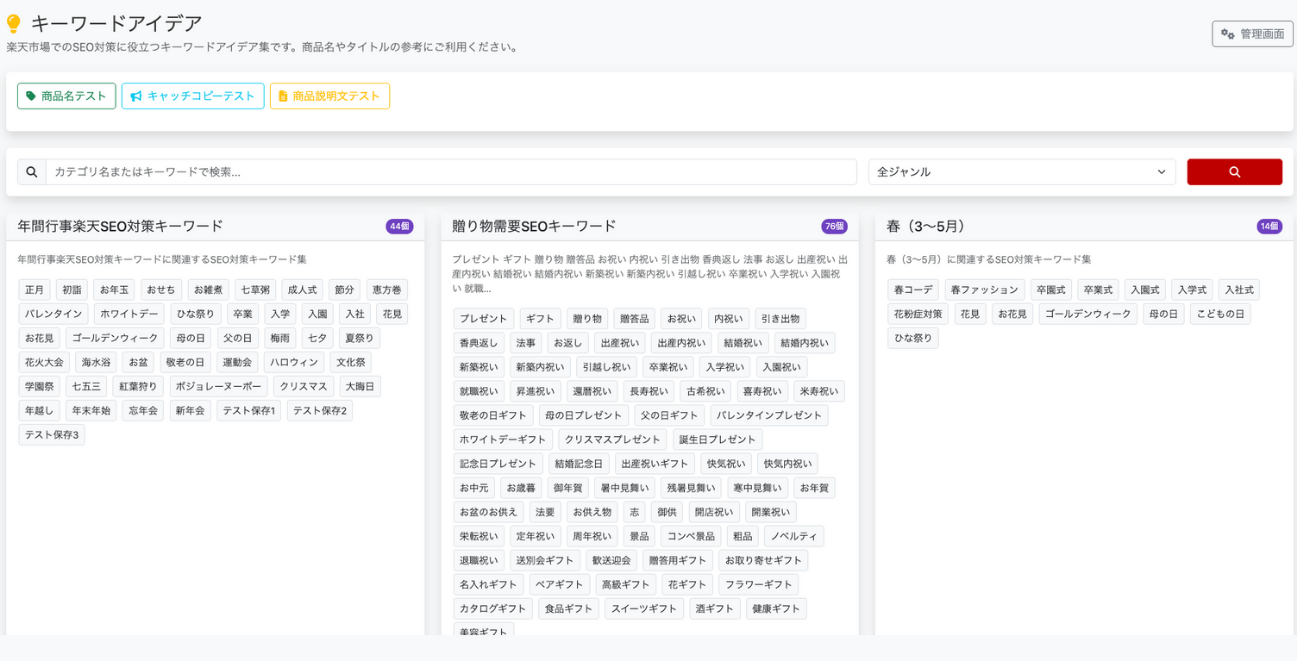Click the ひな祭り chip in the spring panel
This screenshot has width=1297, height=661.
point(913,337)
